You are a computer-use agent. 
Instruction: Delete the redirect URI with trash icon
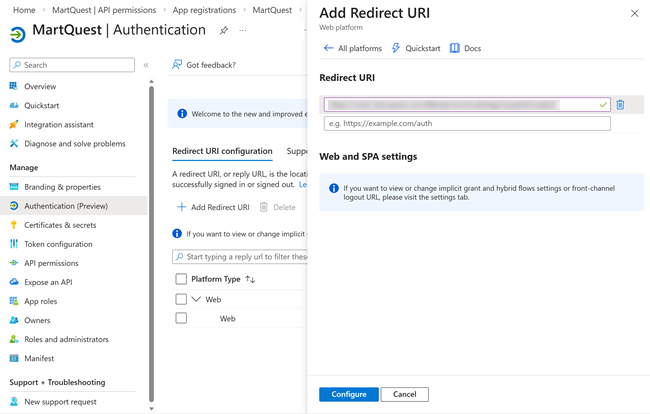pyautogui.click(x=620, y=105)
